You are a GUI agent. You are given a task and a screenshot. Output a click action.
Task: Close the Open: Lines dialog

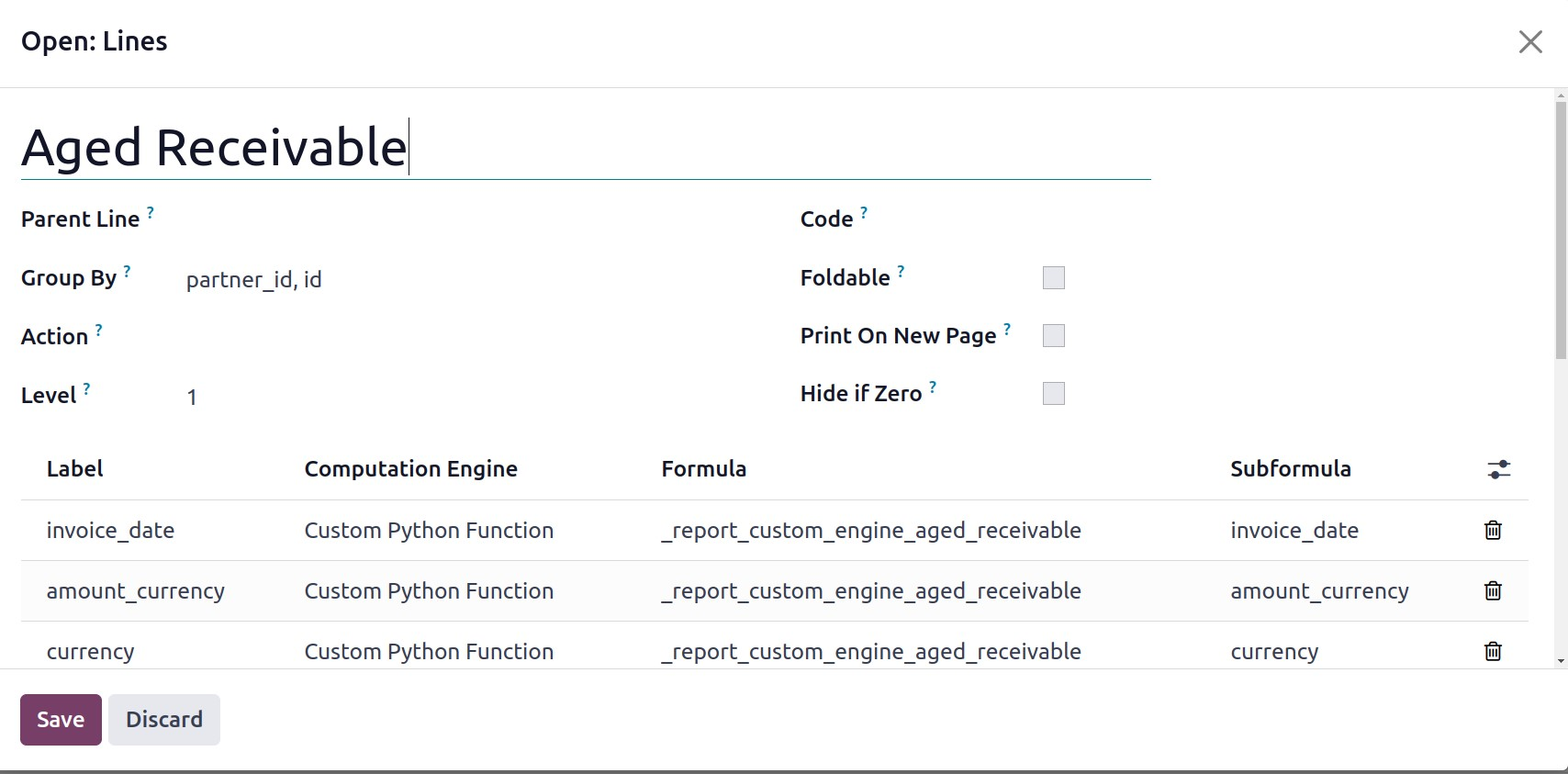[x=1529, y=42]
